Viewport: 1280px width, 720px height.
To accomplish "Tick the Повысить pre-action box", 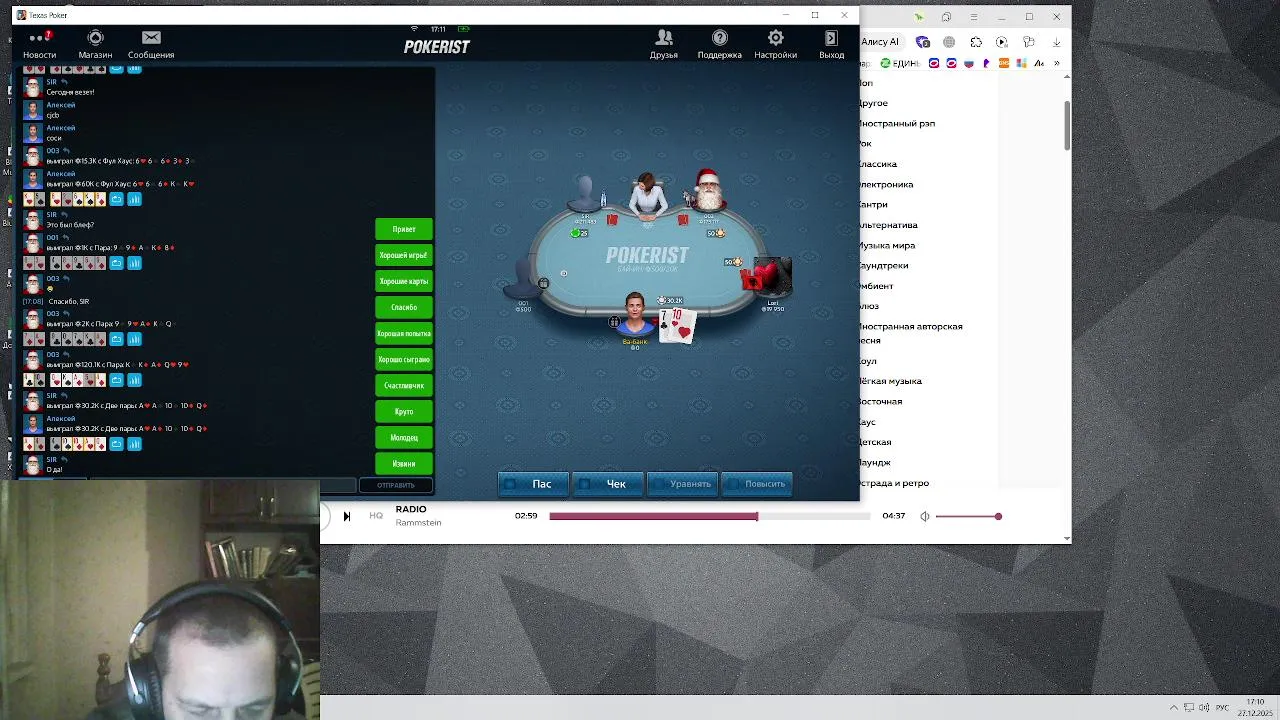I will tap(733, 484).
